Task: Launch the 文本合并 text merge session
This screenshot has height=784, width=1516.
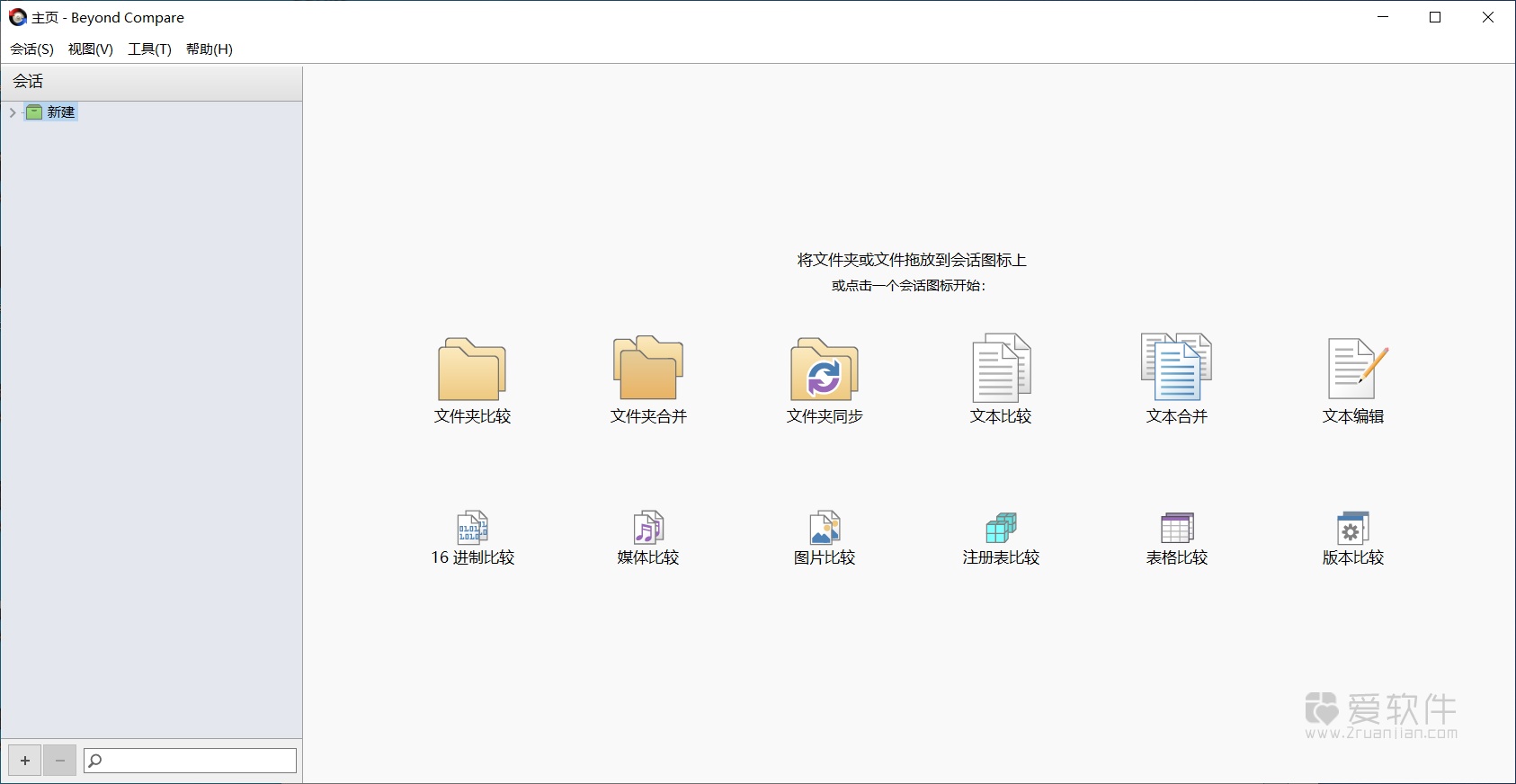Action: click(x=1177, y=367)
